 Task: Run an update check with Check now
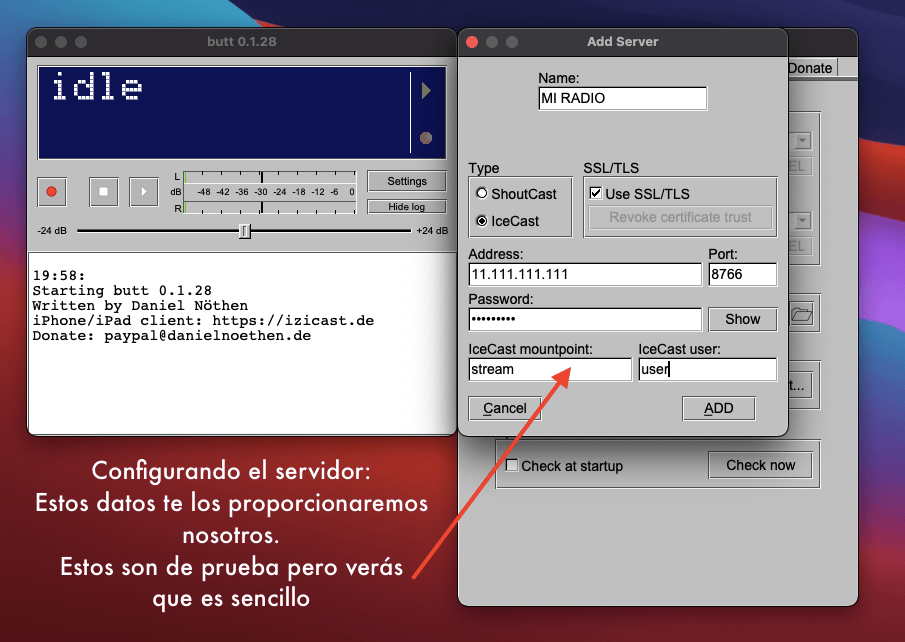(760, 466)
